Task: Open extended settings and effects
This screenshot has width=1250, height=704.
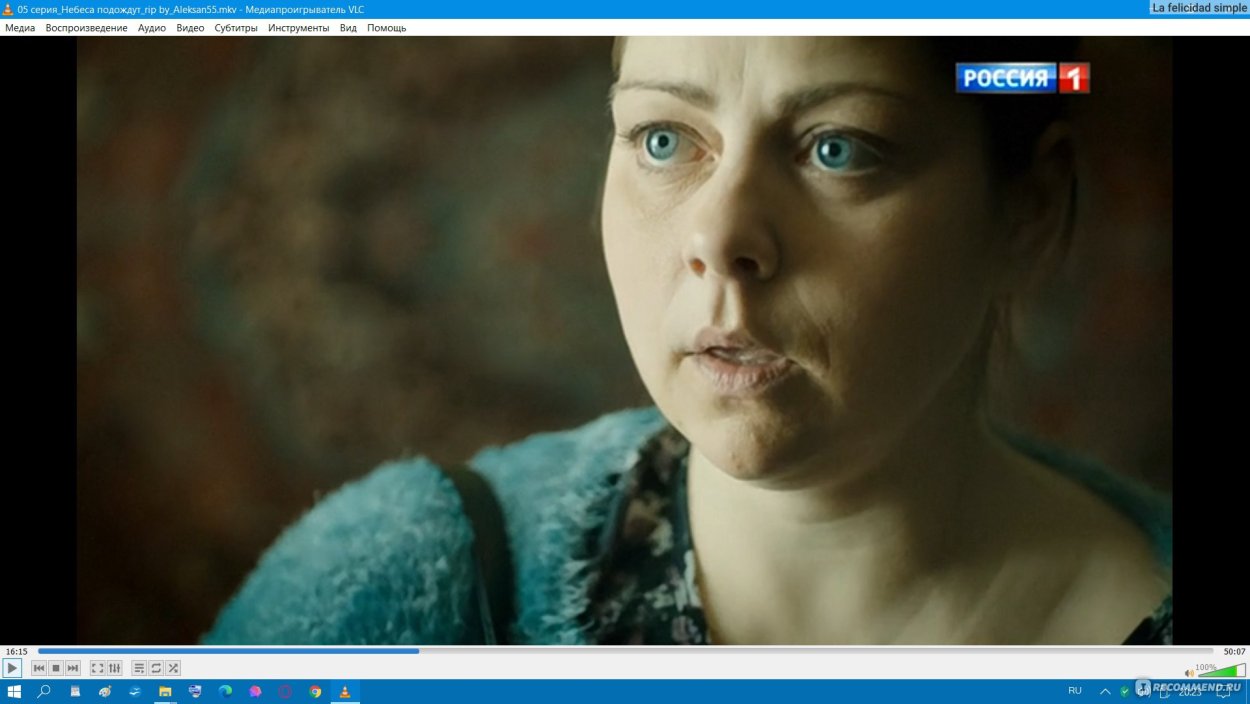Action: coord(115,668)
